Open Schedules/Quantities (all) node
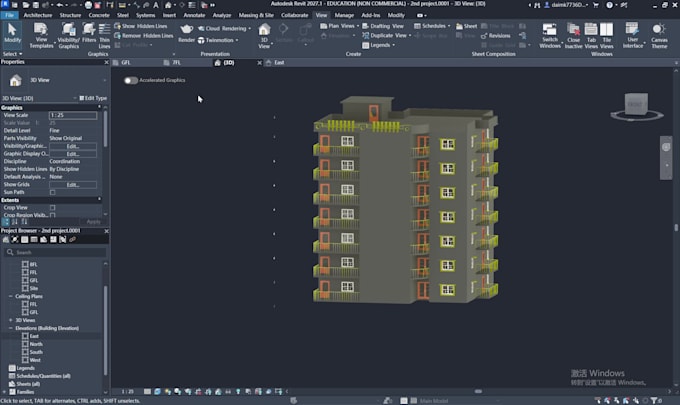Image resolution: width=680 pixels, height=405 pixels. click(43, 376)
